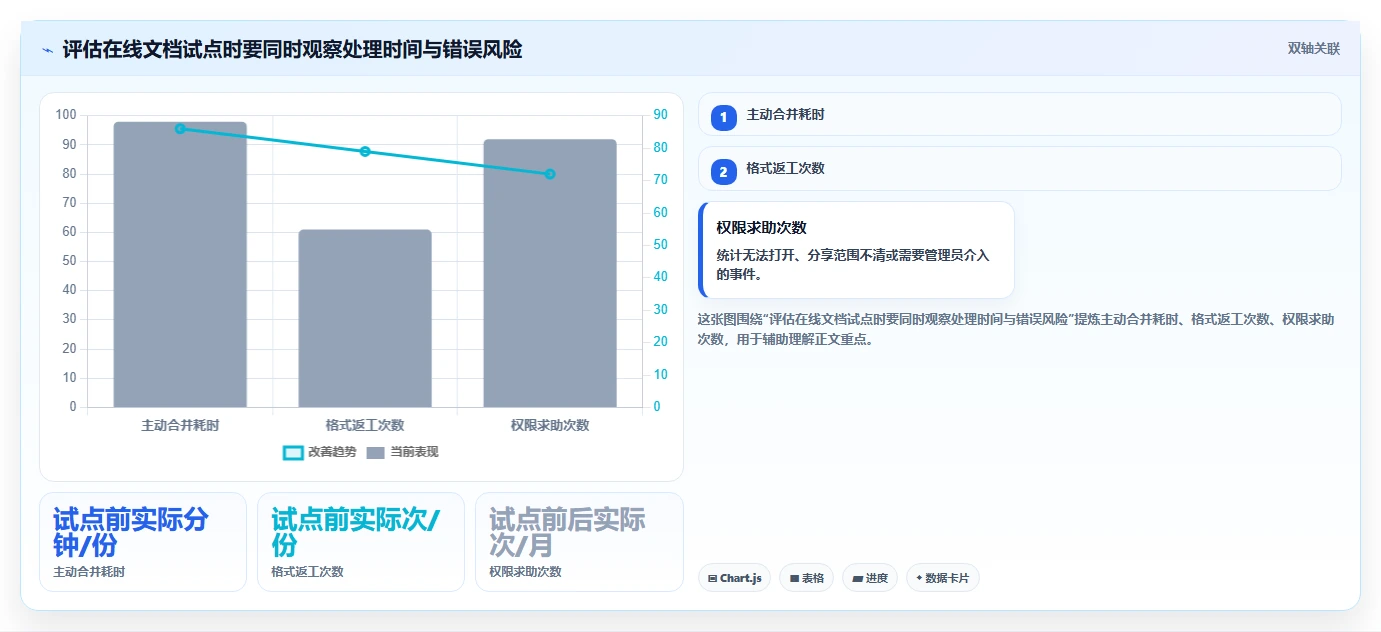Open the 主动合并耗时 accordion item
Viewport: 1381px width, 632px height.
coord(1019,114)
